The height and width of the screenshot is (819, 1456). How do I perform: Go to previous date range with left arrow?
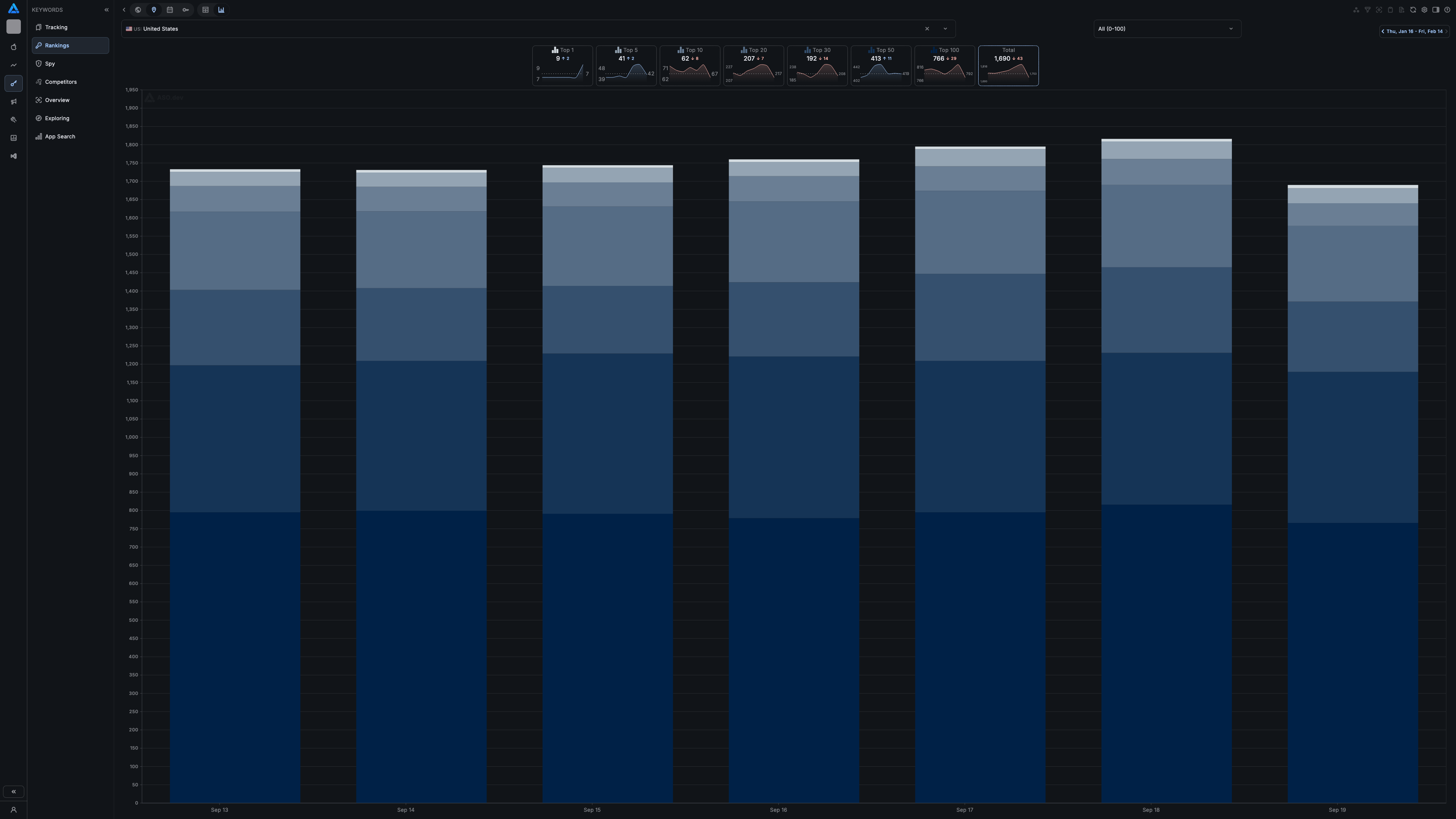tap(1382, 31)
